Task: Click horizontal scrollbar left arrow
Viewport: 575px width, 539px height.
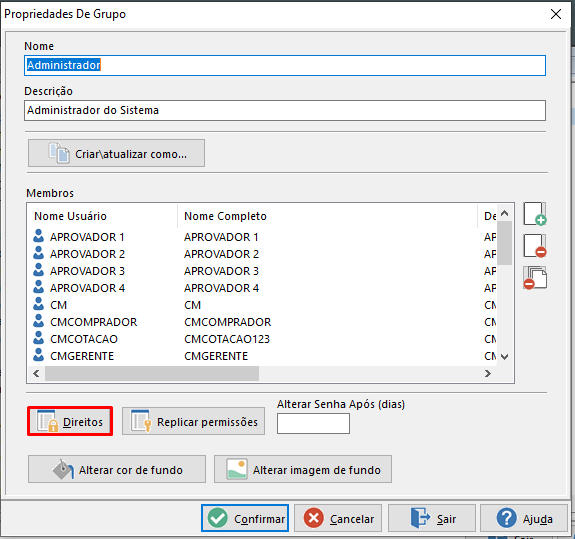Action: [x=36, y=373]
